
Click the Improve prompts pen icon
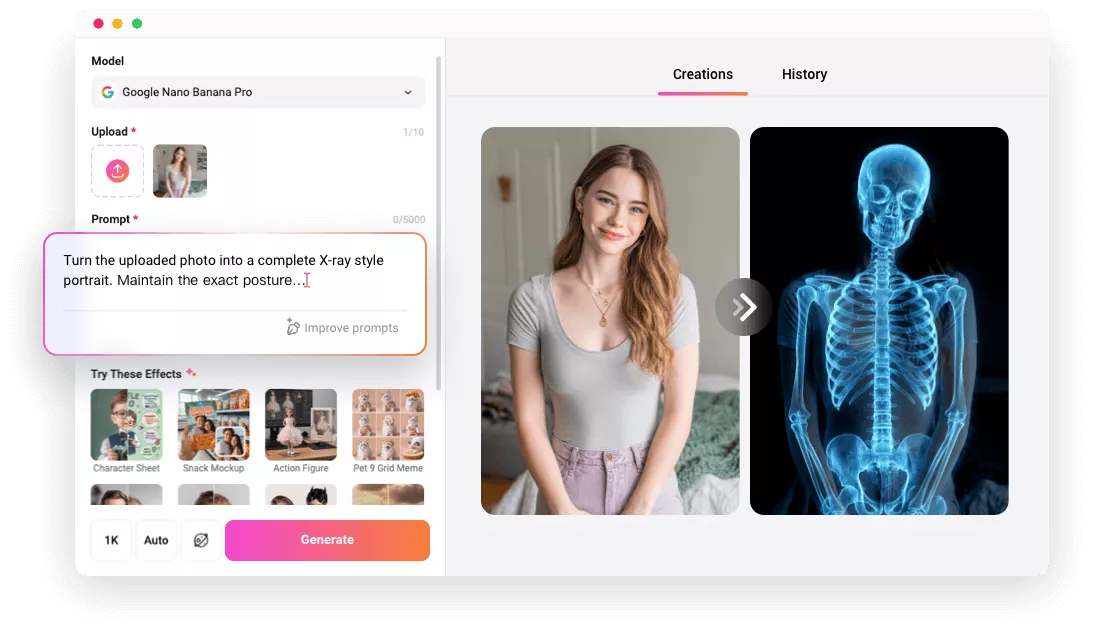click(x=293, y=327)
